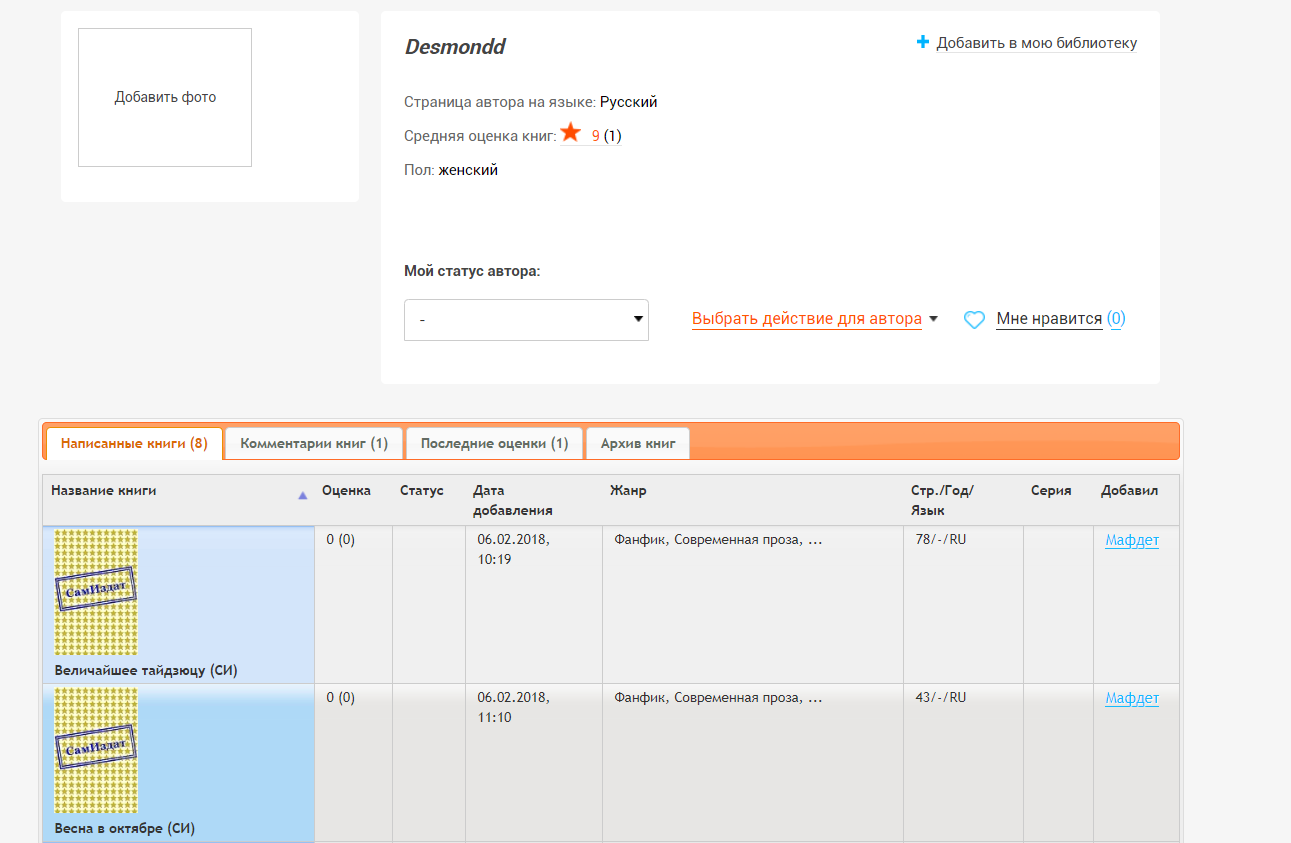The image size is (1291, 843).
Task: Open "Мафдет" link in "Весна в октябре" row
Action: (x=1132, y=699)
